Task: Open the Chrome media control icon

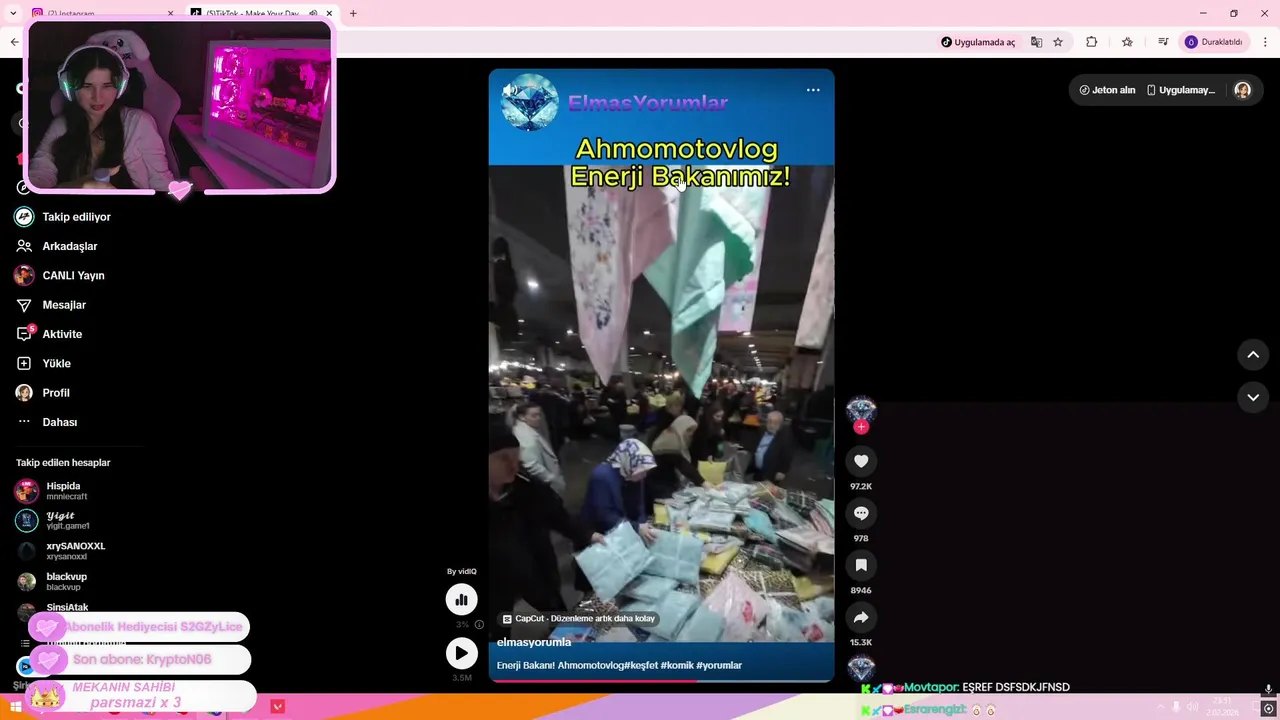Action: tap(1163, 42)
